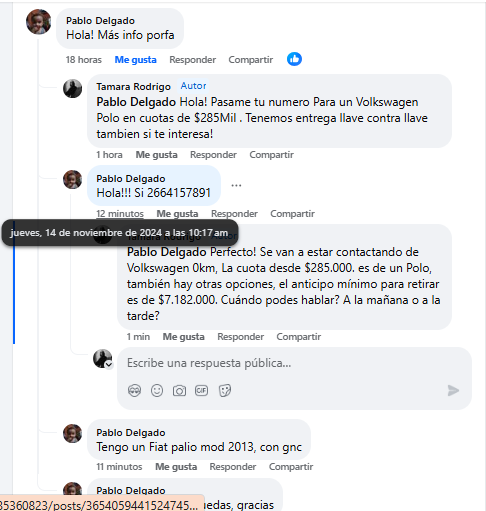Like Tamara's Volkswagen Polo reply

click(157, 155)
